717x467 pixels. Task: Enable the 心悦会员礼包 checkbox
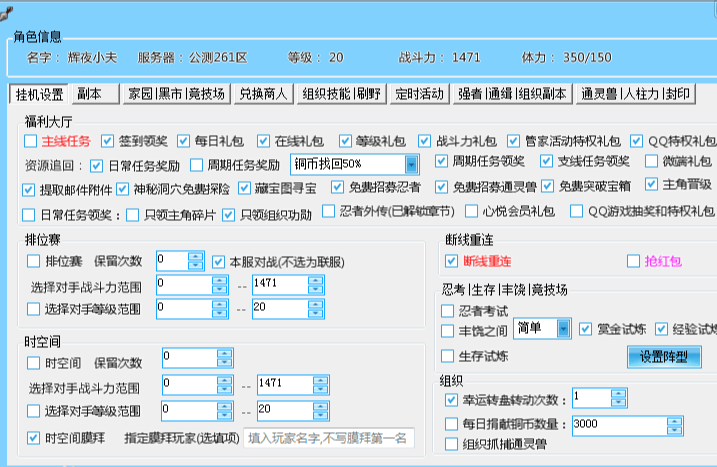tap(471, 211)
